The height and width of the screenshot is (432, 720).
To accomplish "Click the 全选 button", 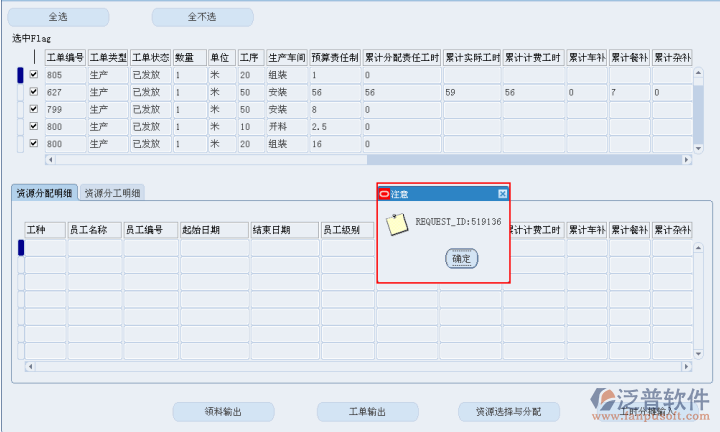I will point(58,18).
